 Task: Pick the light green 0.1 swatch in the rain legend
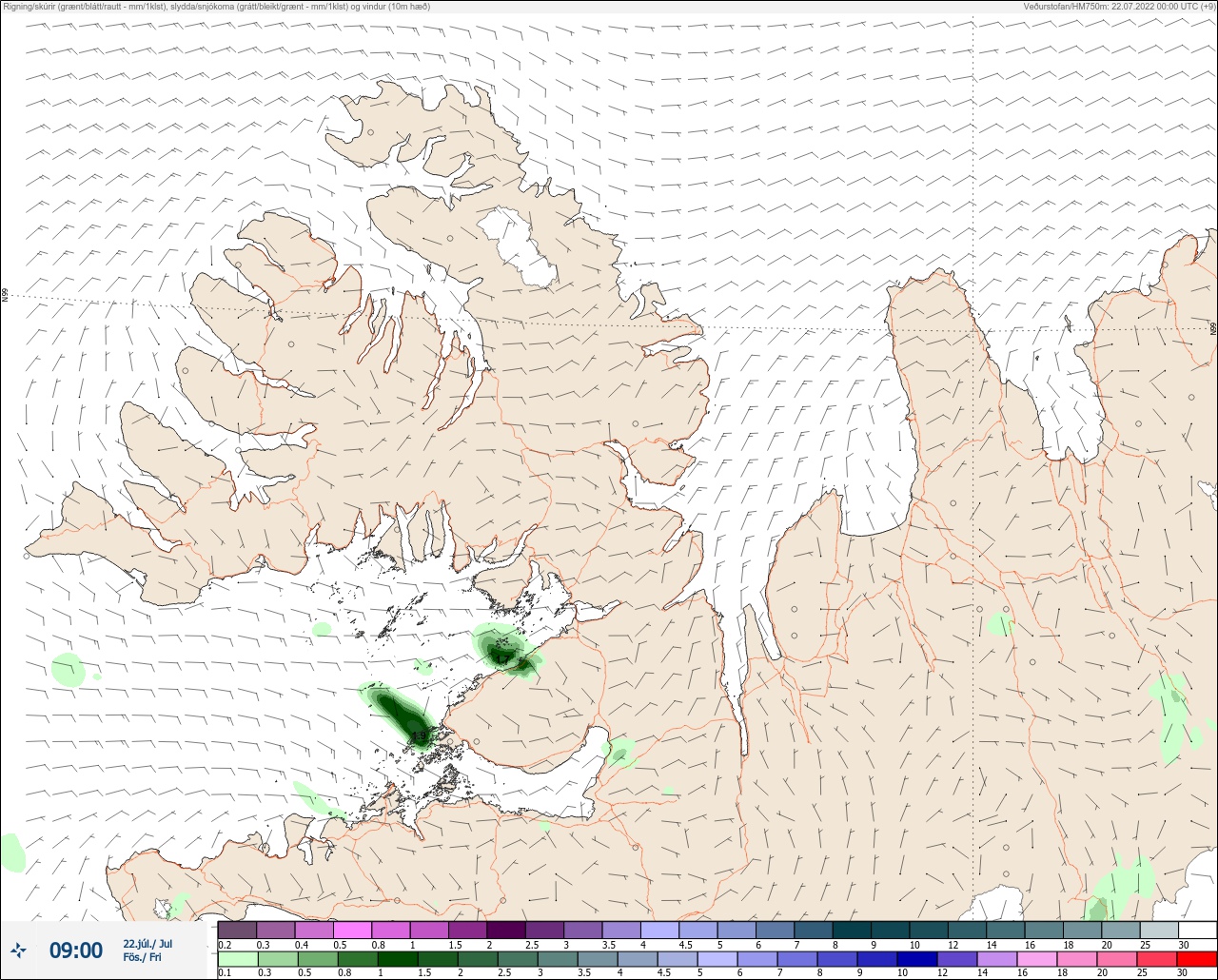click(237, 959)
